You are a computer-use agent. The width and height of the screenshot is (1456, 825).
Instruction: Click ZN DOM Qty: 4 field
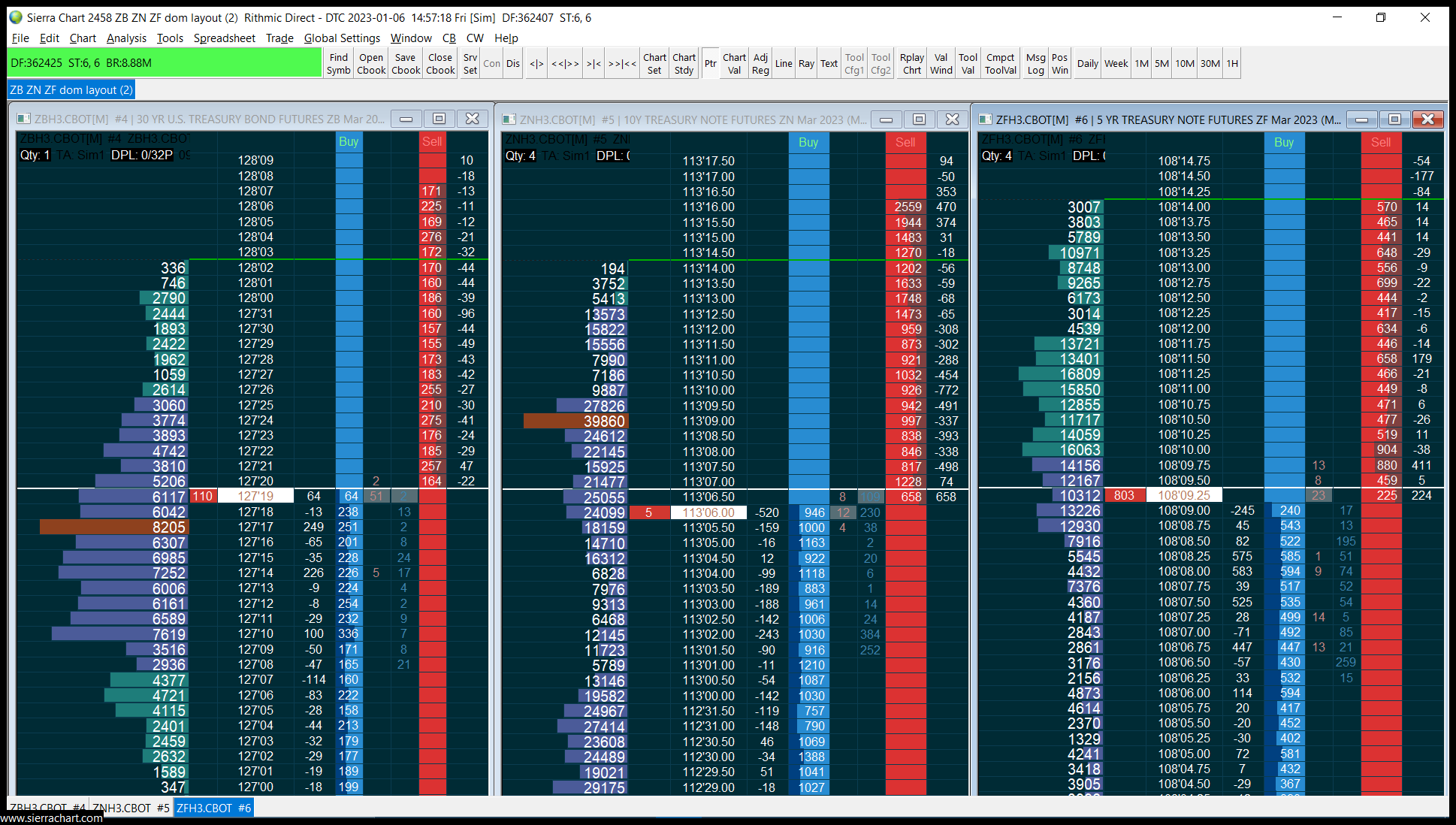(x=520, y=156)
